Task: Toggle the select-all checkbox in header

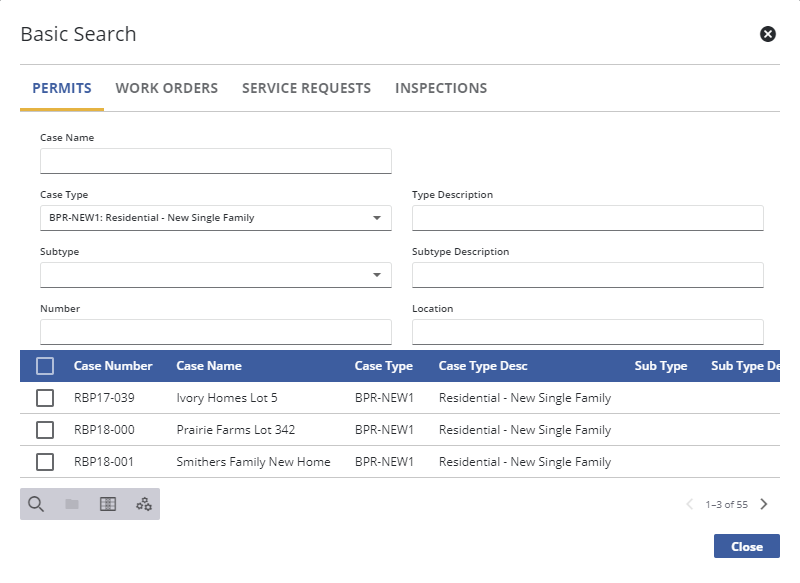Action: [45, 366]
